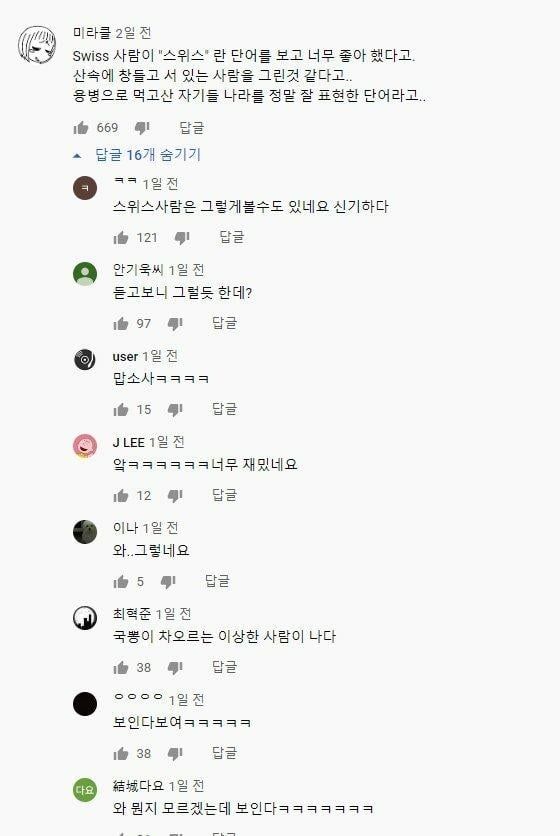Click 답글 under 안기욱씨's reply
Screen dimensions: 560x836
pyautogui.click(x=224, y=323)
